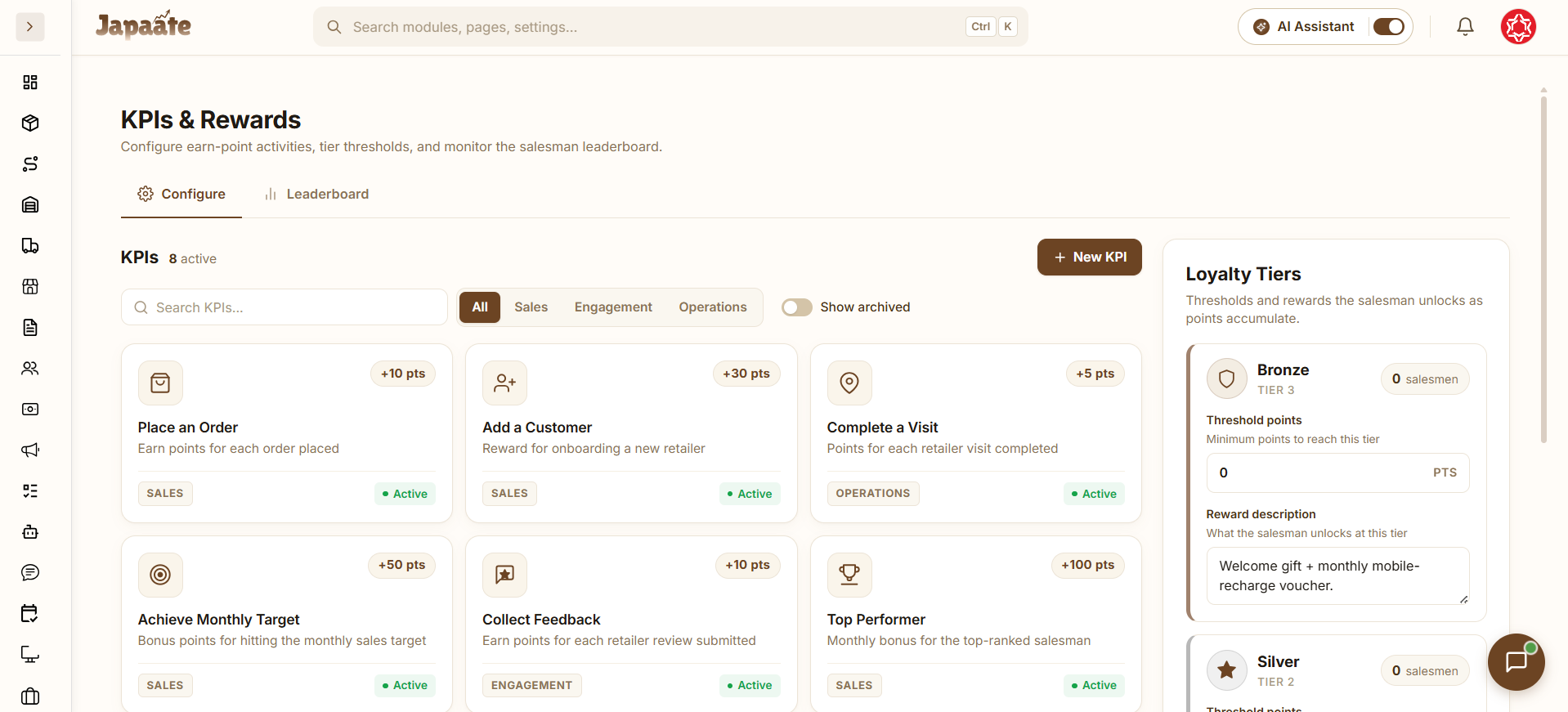The width and height of the screenshot is (1568, 712).
Task: Click the page vertical scrollbar
Action: tap(1543, 270)
